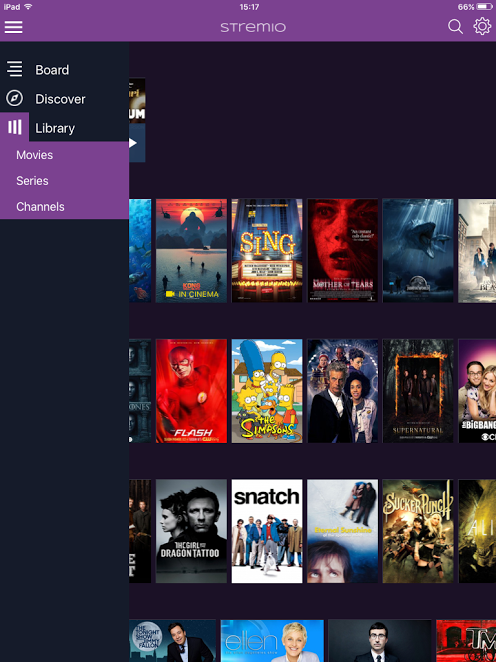Open the John Oliver channel thumbnail

[380, 641]
